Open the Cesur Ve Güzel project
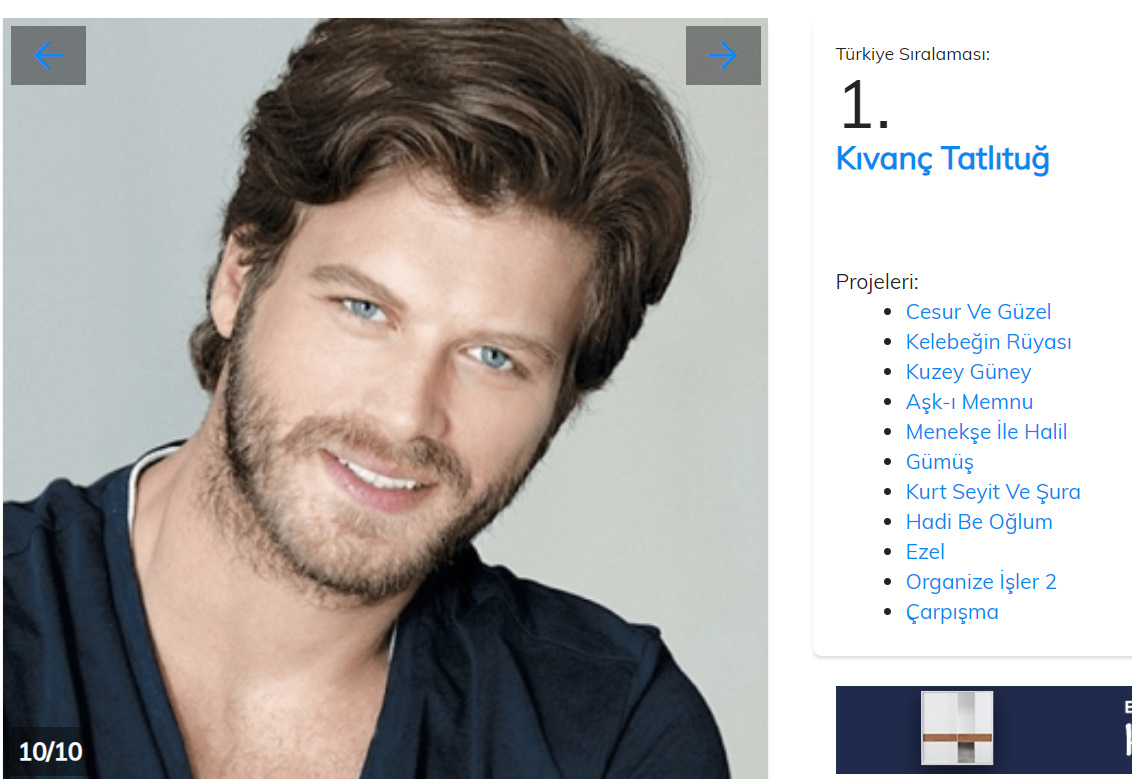Image resolution: width=1132 pixels, height=779 pixels. 978,312
